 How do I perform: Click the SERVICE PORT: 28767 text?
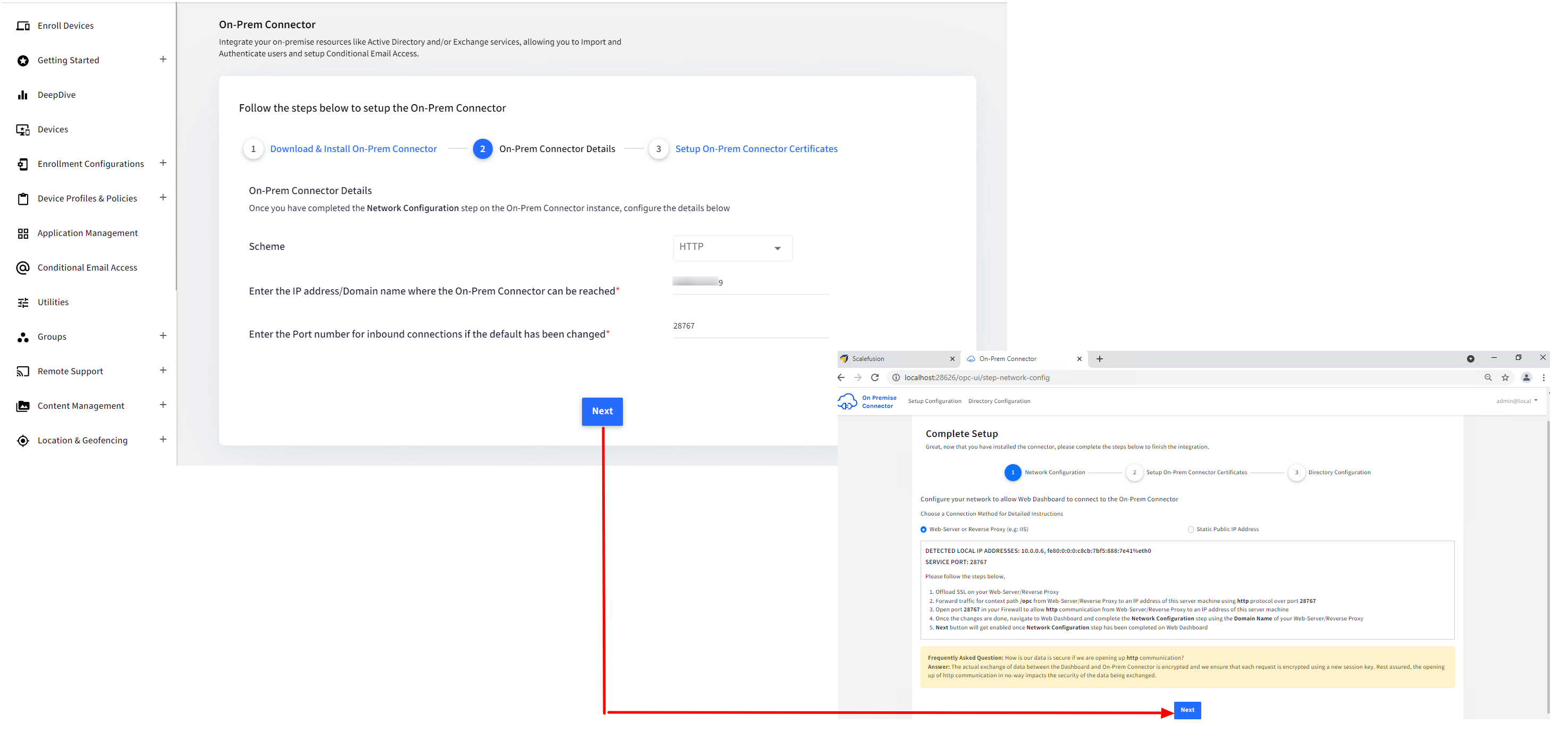pos(956,562)
